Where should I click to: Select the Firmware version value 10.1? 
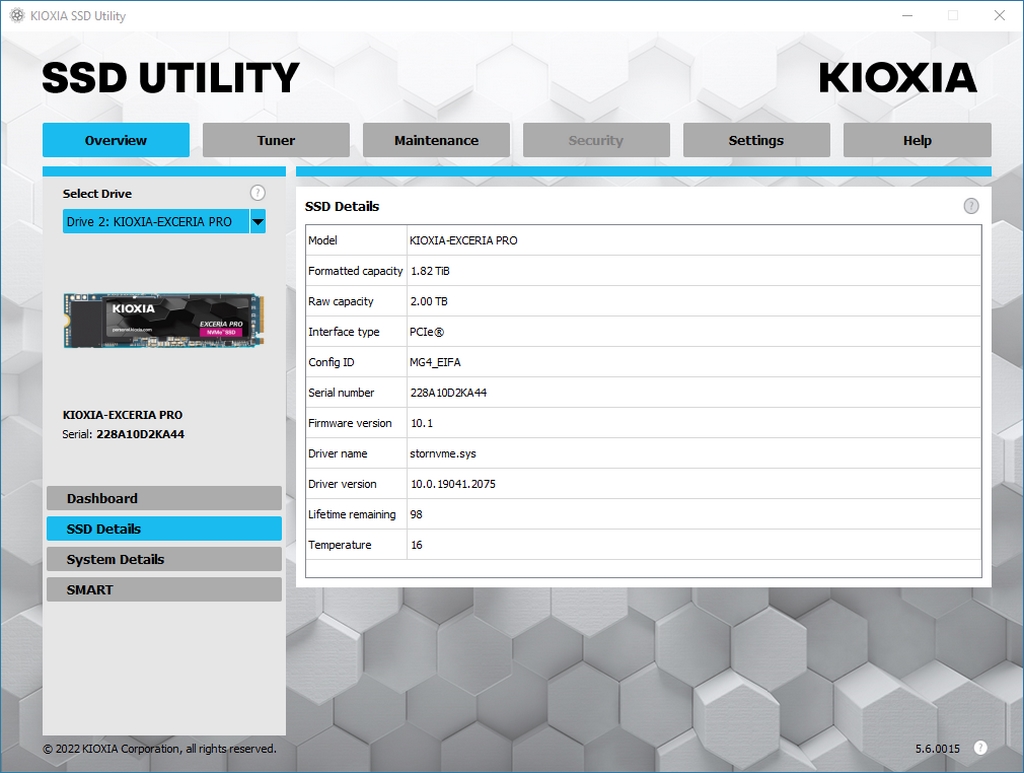[x=421, y=423]
